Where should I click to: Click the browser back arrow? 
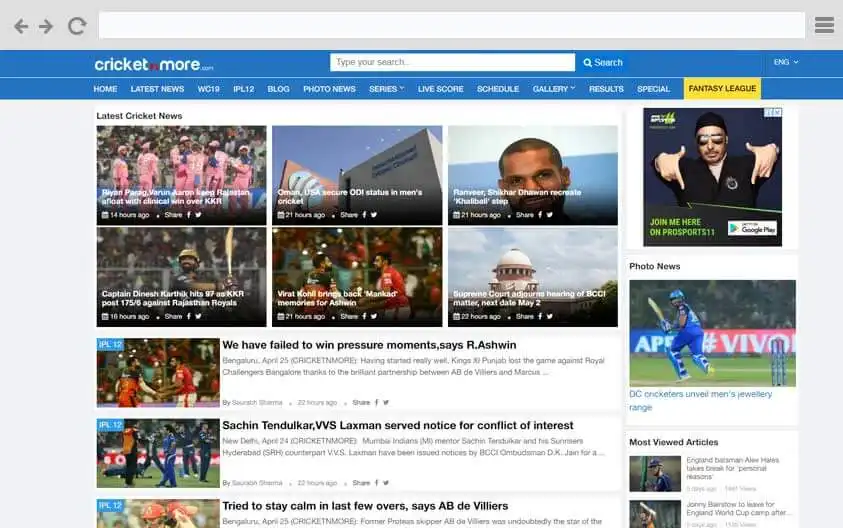point(20,26)
